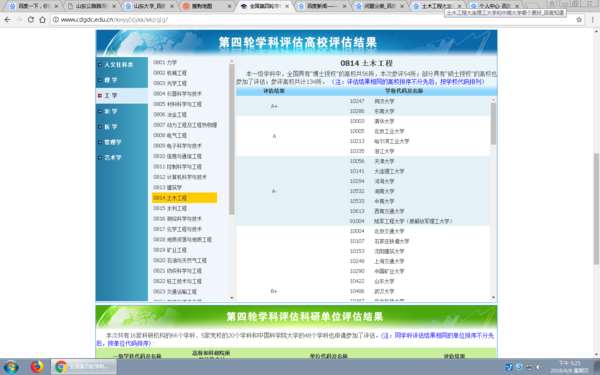Reload the page with the refresh icon

click(31, 20)
